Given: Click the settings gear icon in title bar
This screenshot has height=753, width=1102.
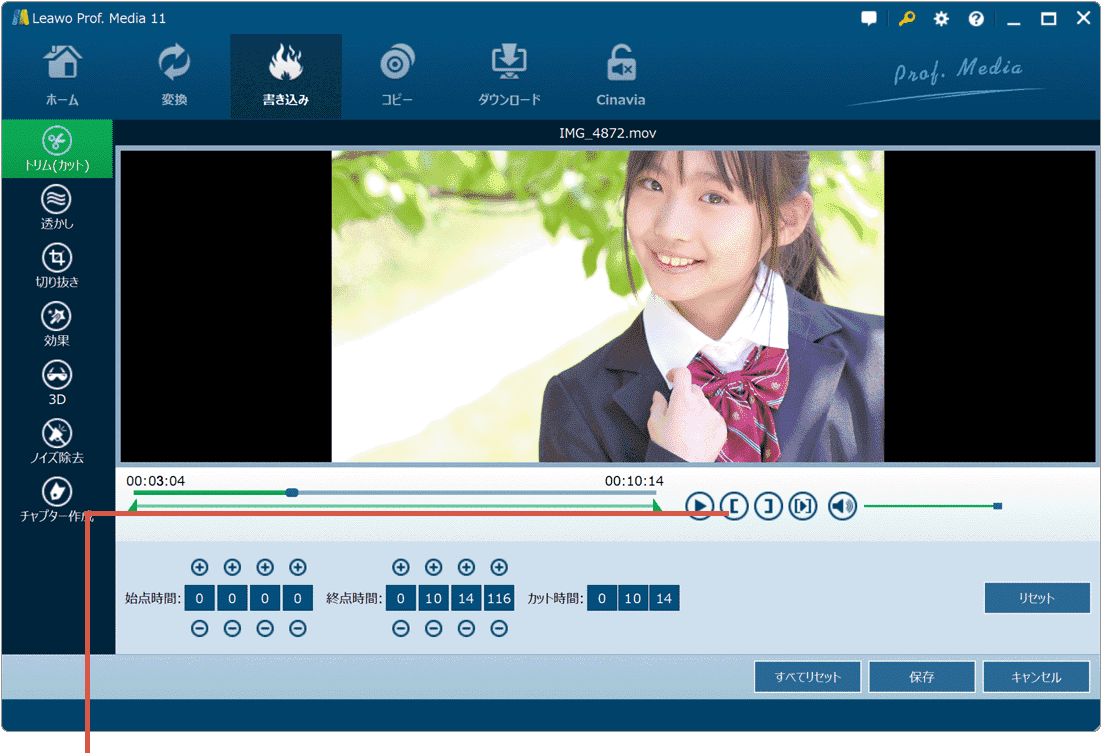Looking at the screenshot, I should tap(941, 19).
